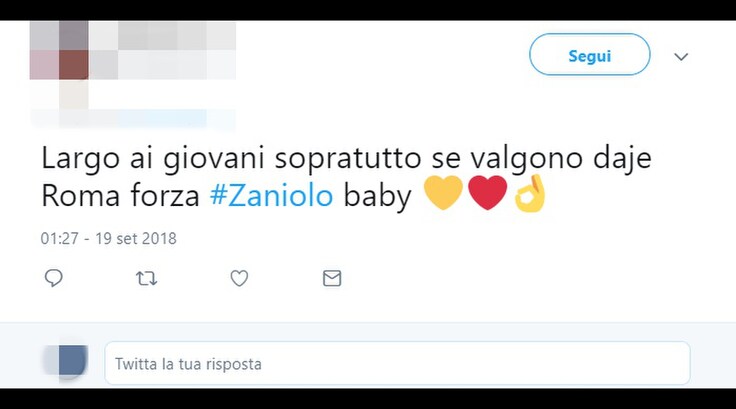
Task: Select the red heart emoji
Action: click(488, 193)
